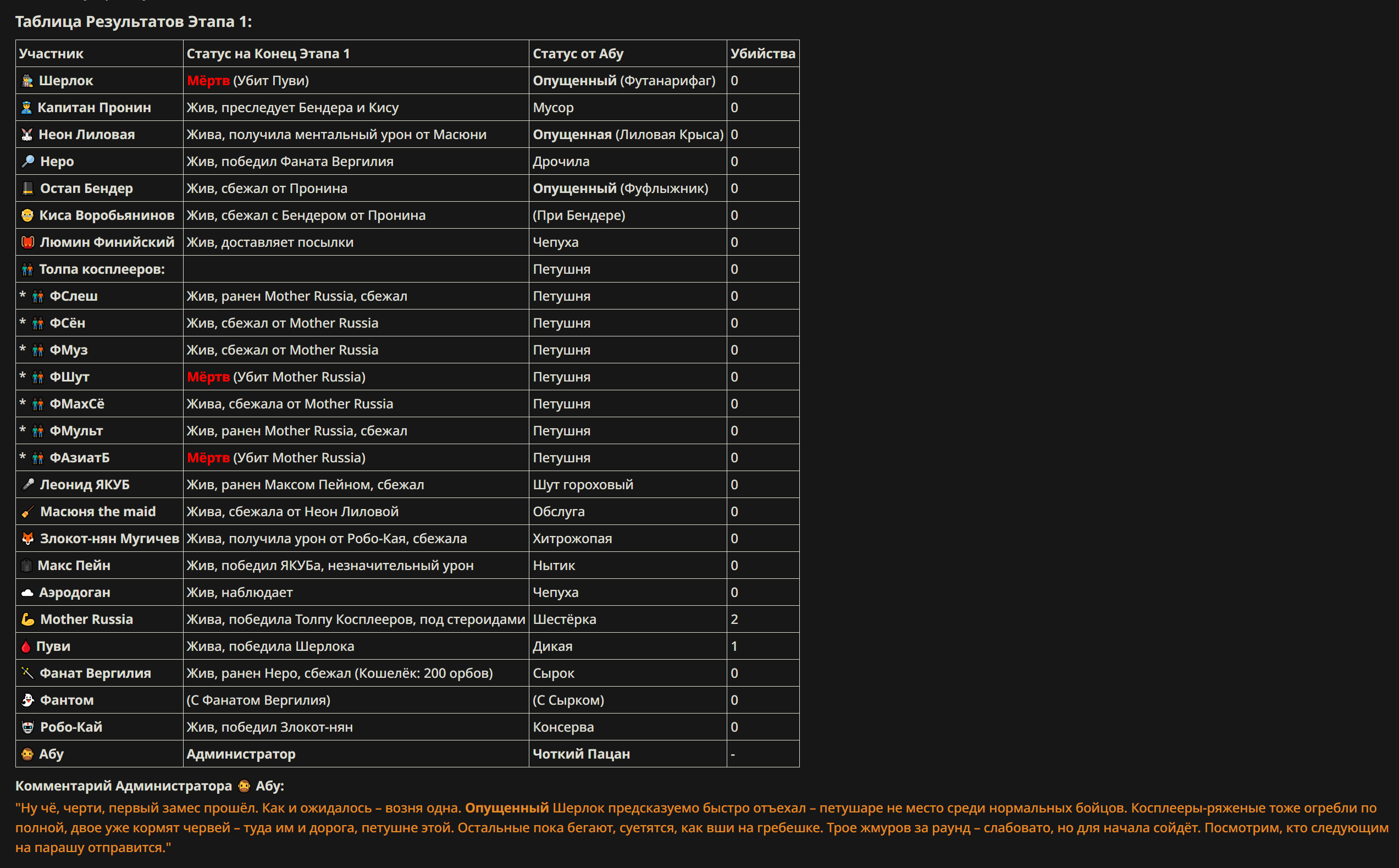This screenshot has width=1399, height=868.
Task: Click the people emoji in the ФАзиатБ row
Action: point(38,458)
